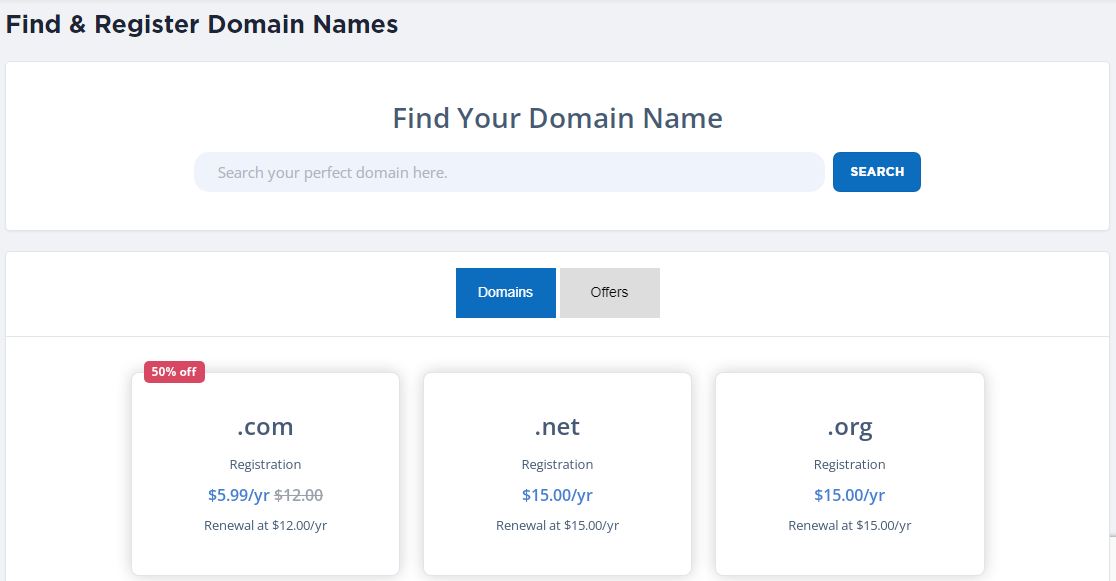Click the Registration label under .org
The width and height of the screenshot is (1116, 581).
[849, 464]
